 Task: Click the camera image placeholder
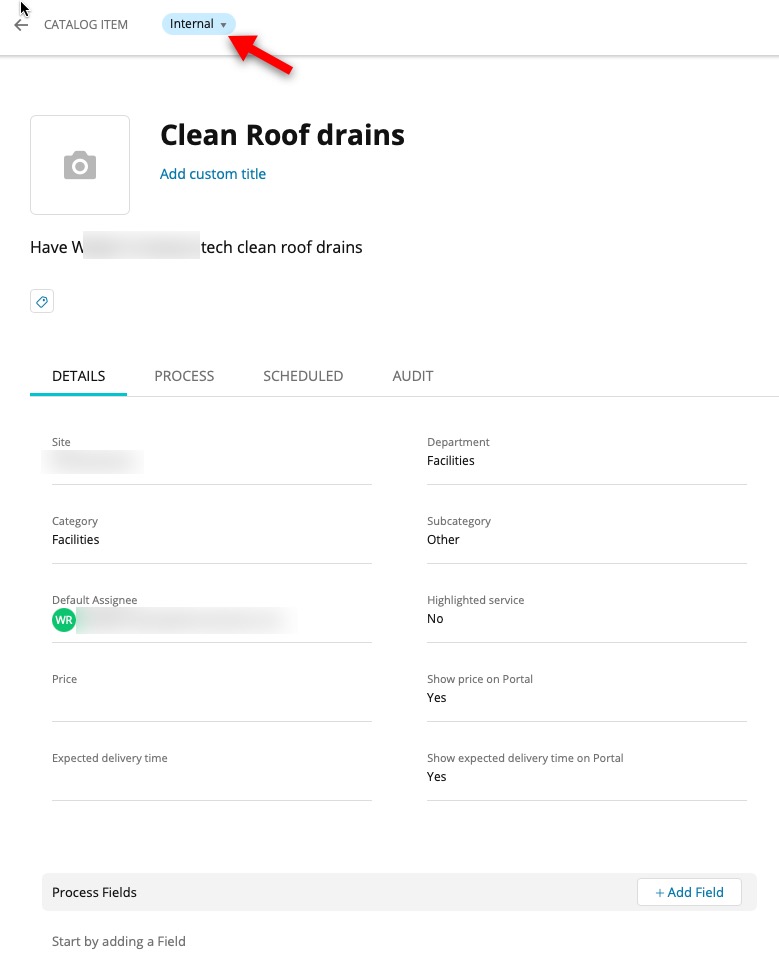80,165
